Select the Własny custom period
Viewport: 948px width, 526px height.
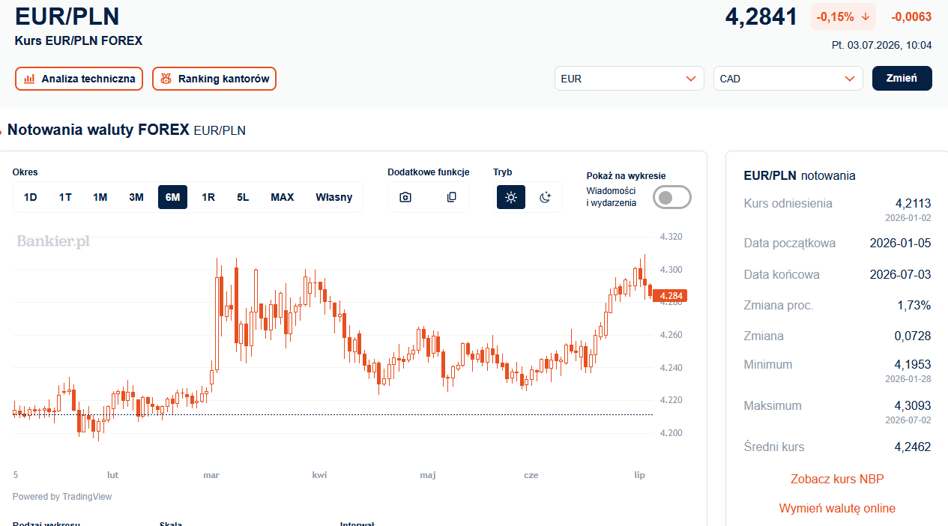coord(334,197)
